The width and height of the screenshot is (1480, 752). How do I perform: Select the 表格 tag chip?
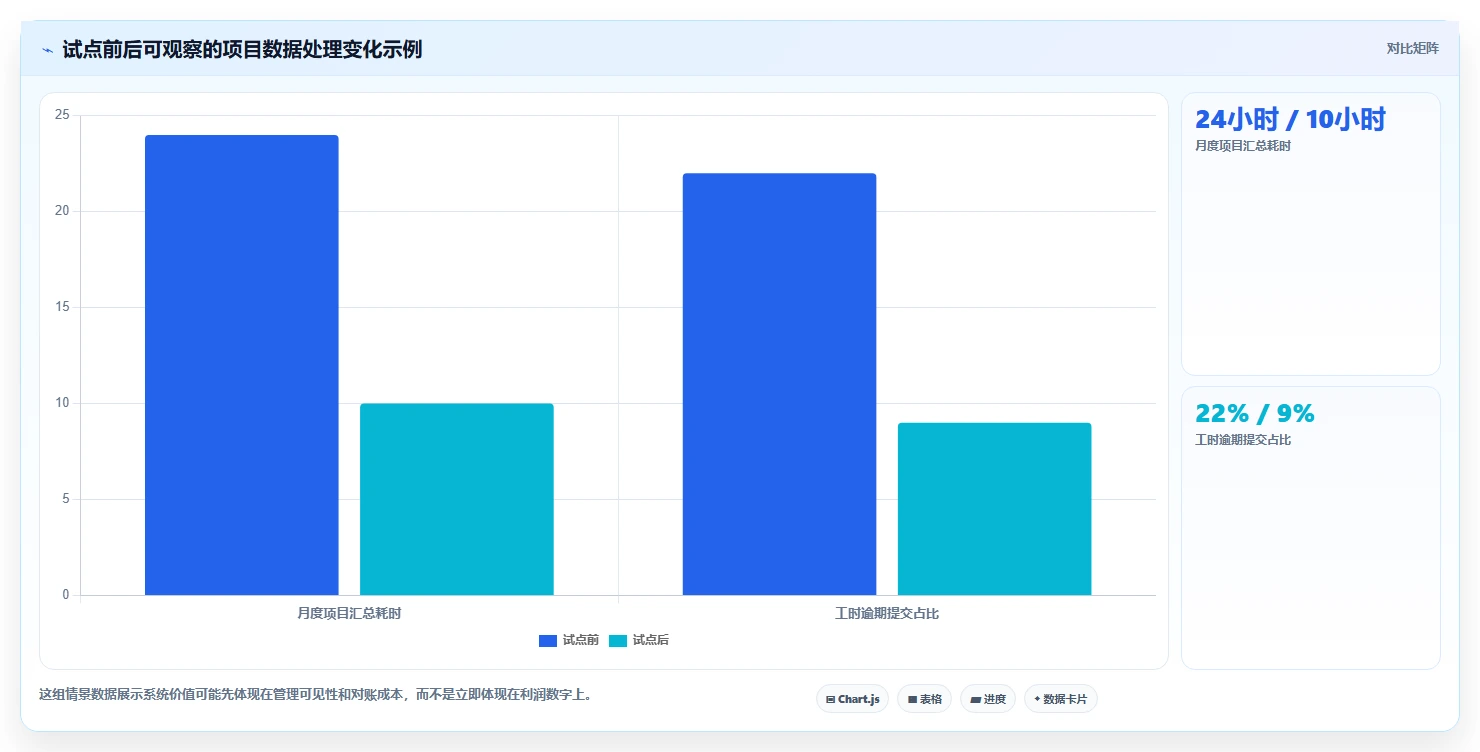pyautogui.click(x=924, y=699)
